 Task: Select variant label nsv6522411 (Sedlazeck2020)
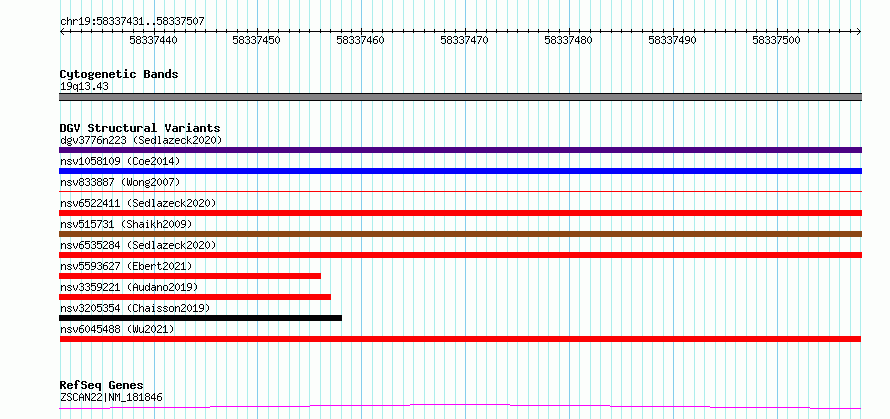[138, 203]
